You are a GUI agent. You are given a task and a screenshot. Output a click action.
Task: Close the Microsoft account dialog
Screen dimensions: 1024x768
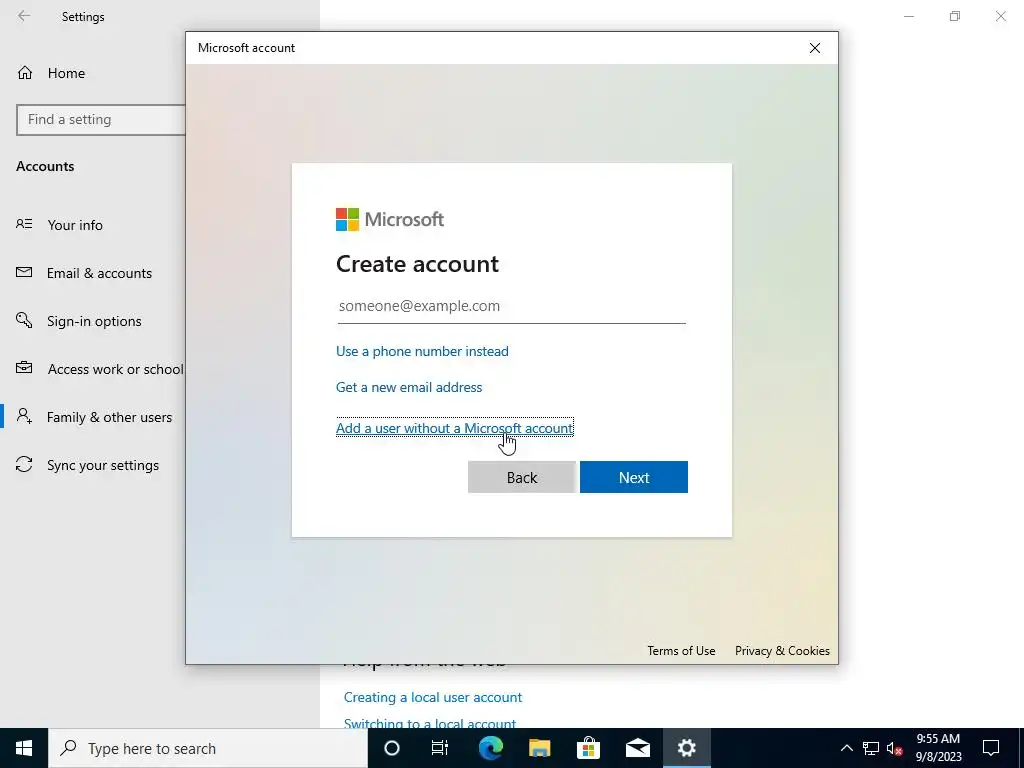[x=814, y=48]
